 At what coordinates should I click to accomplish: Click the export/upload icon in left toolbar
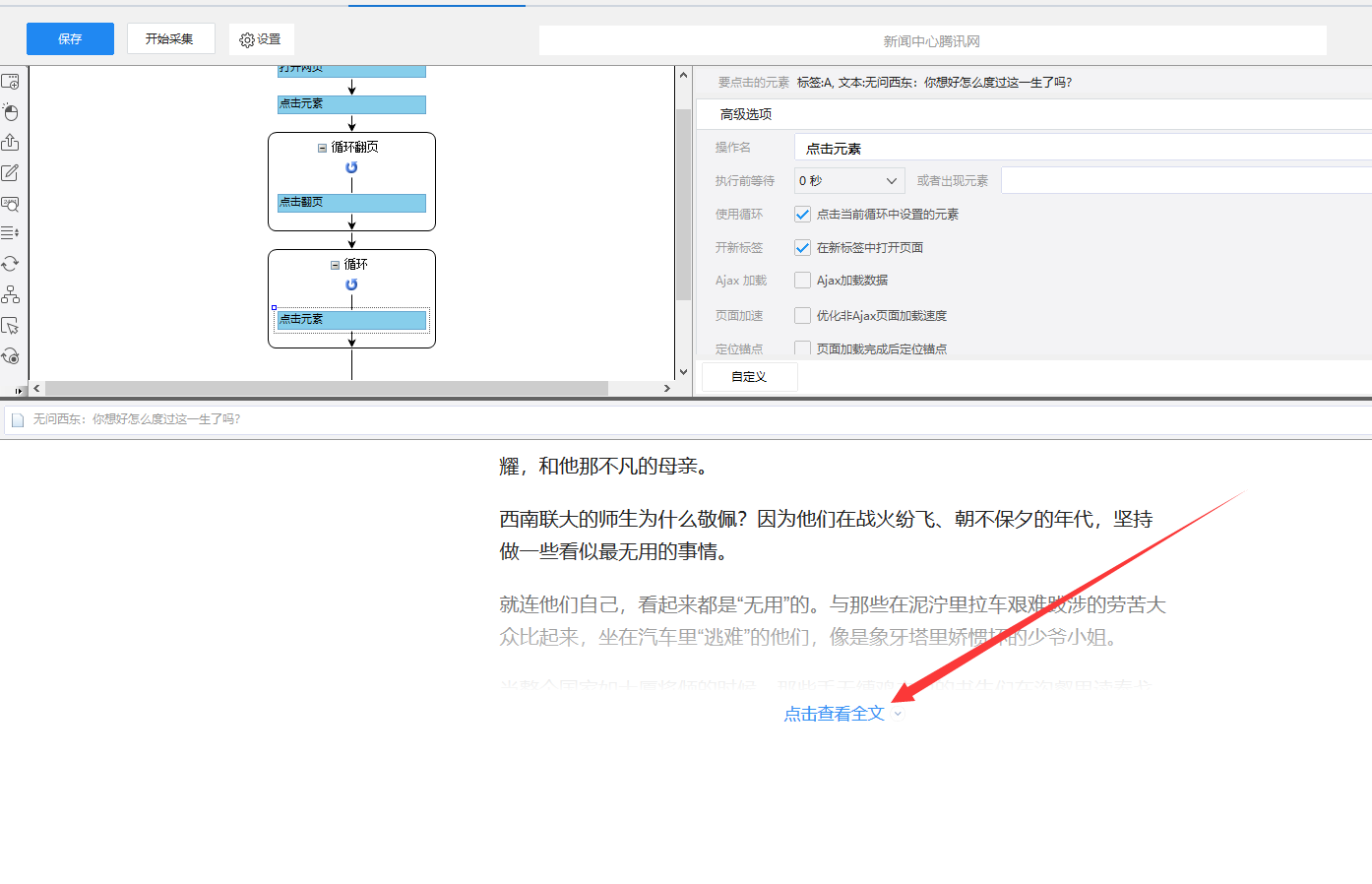pos(11,142)
